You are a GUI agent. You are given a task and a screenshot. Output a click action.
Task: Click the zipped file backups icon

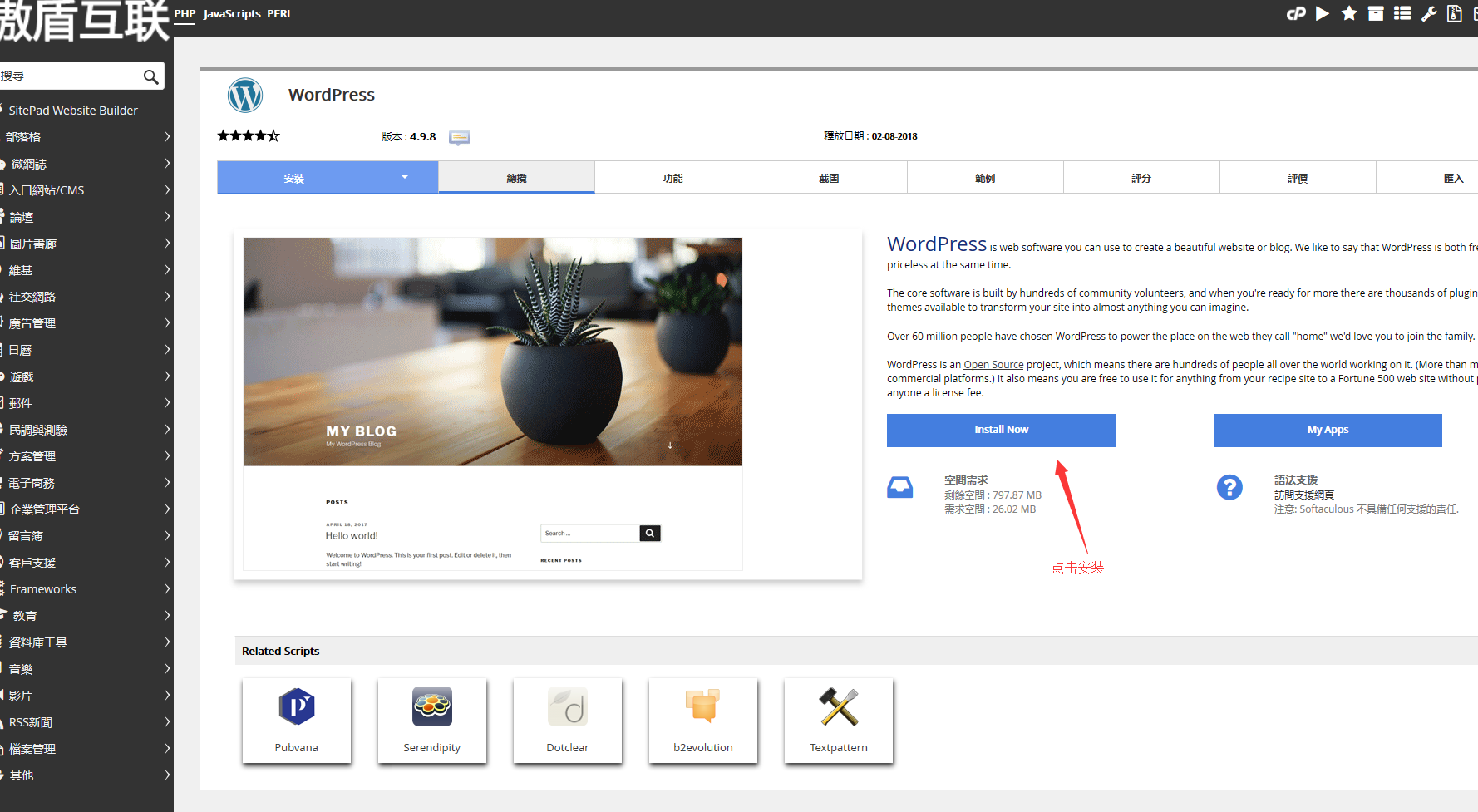click(x=1455, y=13)
